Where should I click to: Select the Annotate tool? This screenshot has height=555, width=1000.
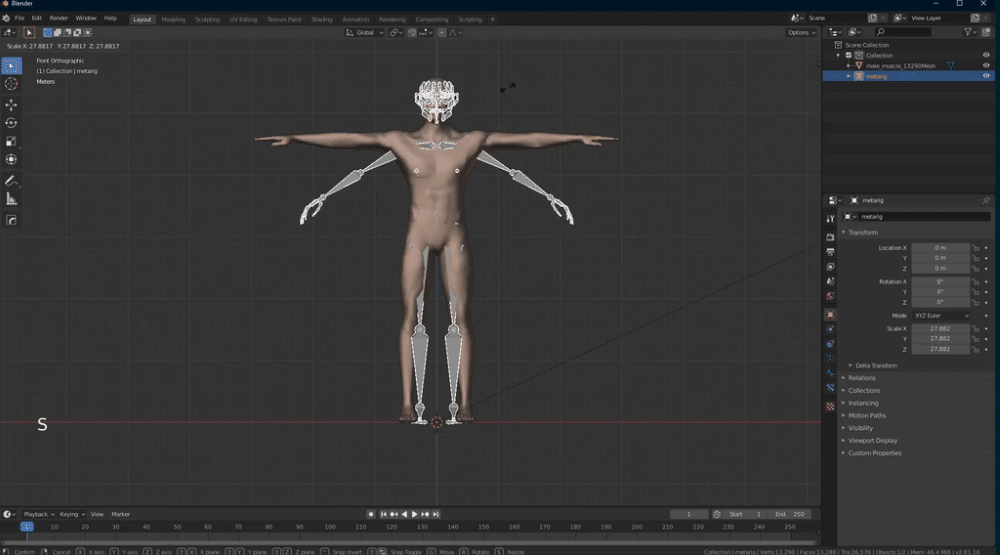[x=12, y=181]
